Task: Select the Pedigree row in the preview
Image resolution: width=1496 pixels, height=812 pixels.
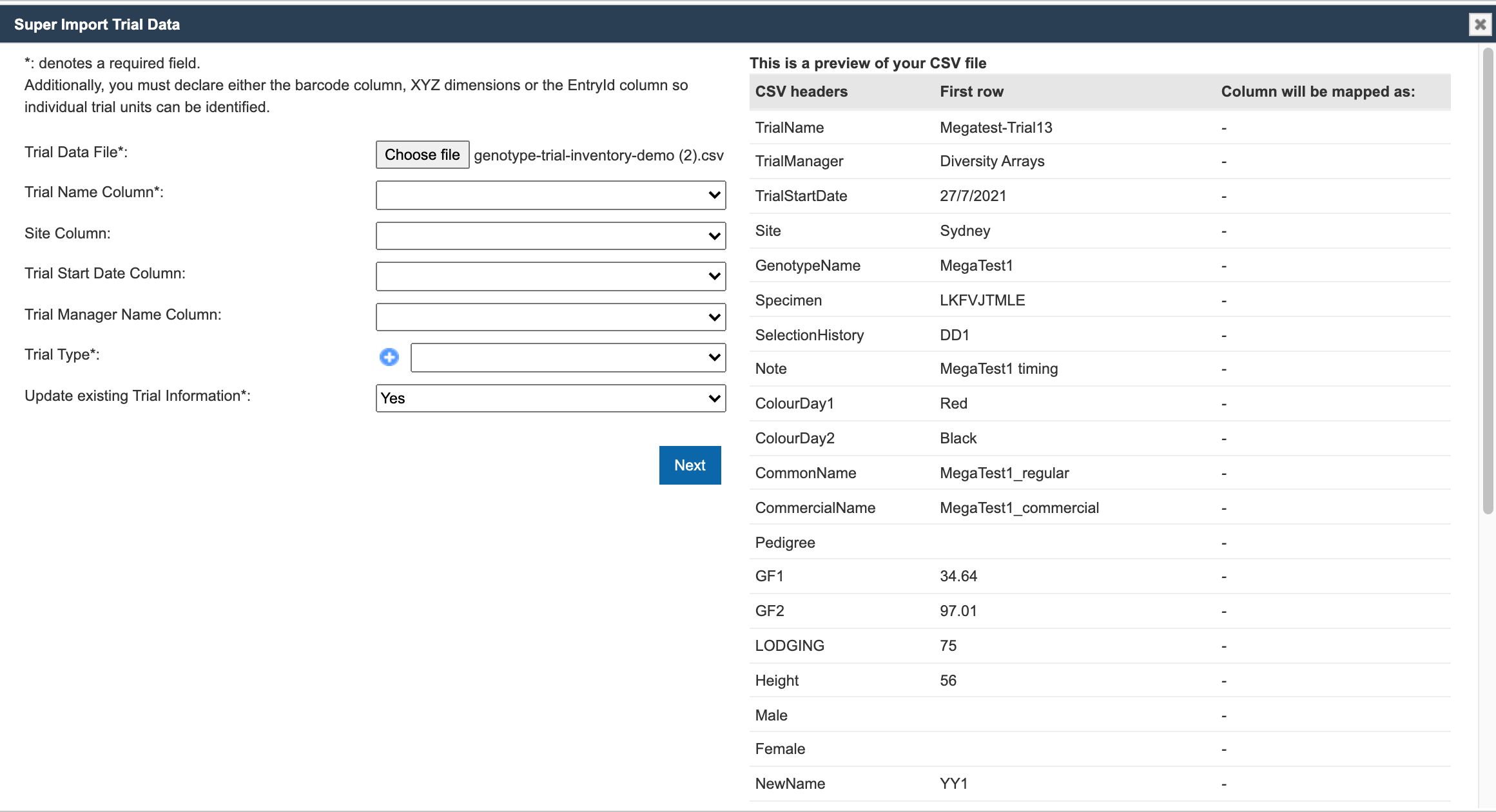Action: pos(785,542)
